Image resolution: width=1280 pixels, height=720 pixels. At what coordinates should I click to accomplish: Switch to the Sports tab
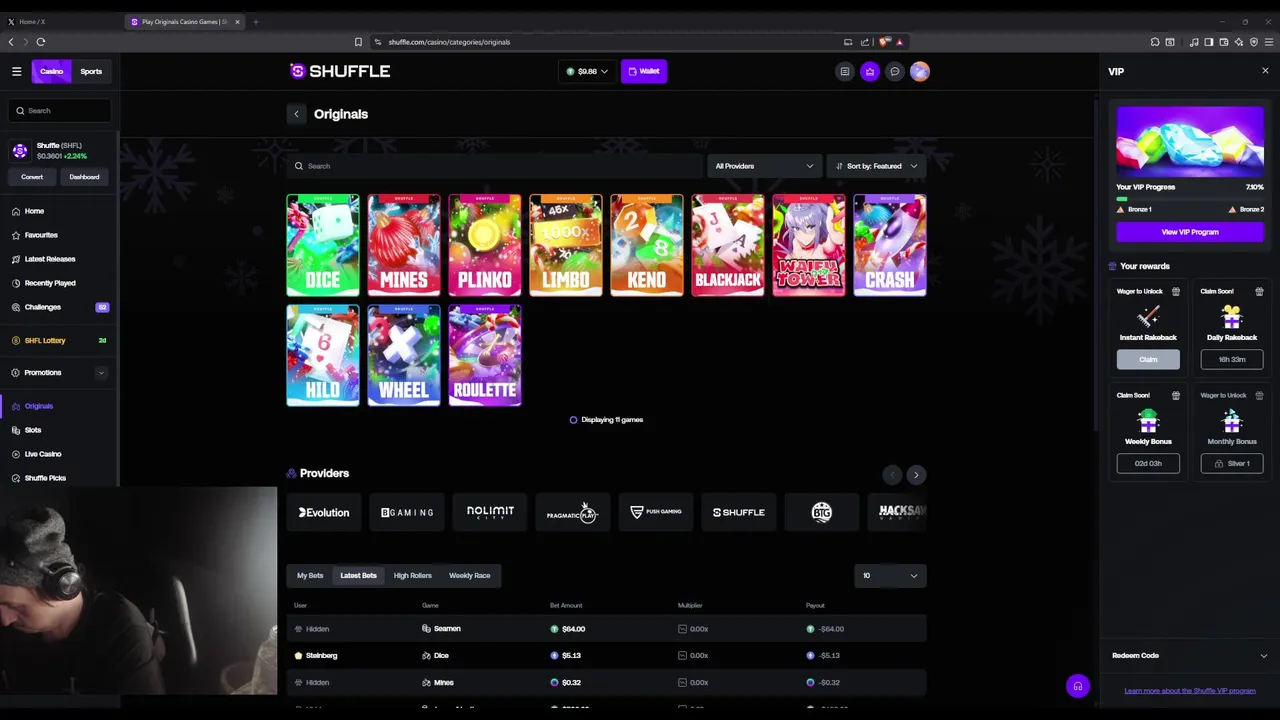tap(91, 71)
